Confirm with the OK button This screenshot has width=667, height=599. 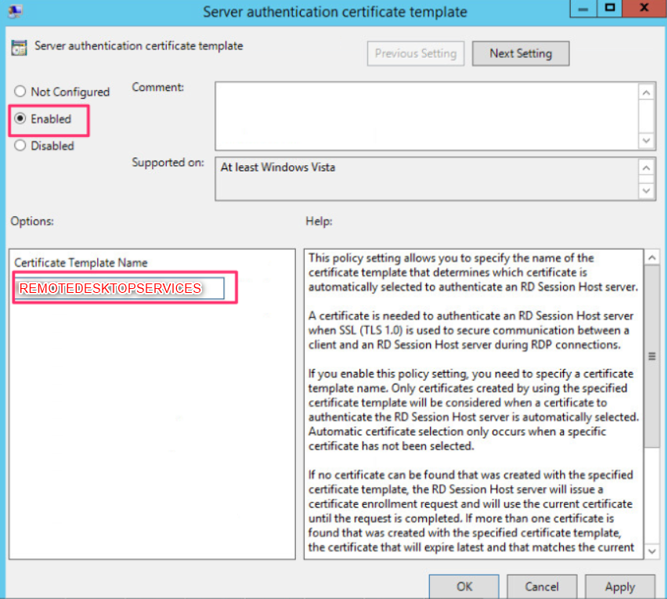(464, 587)
